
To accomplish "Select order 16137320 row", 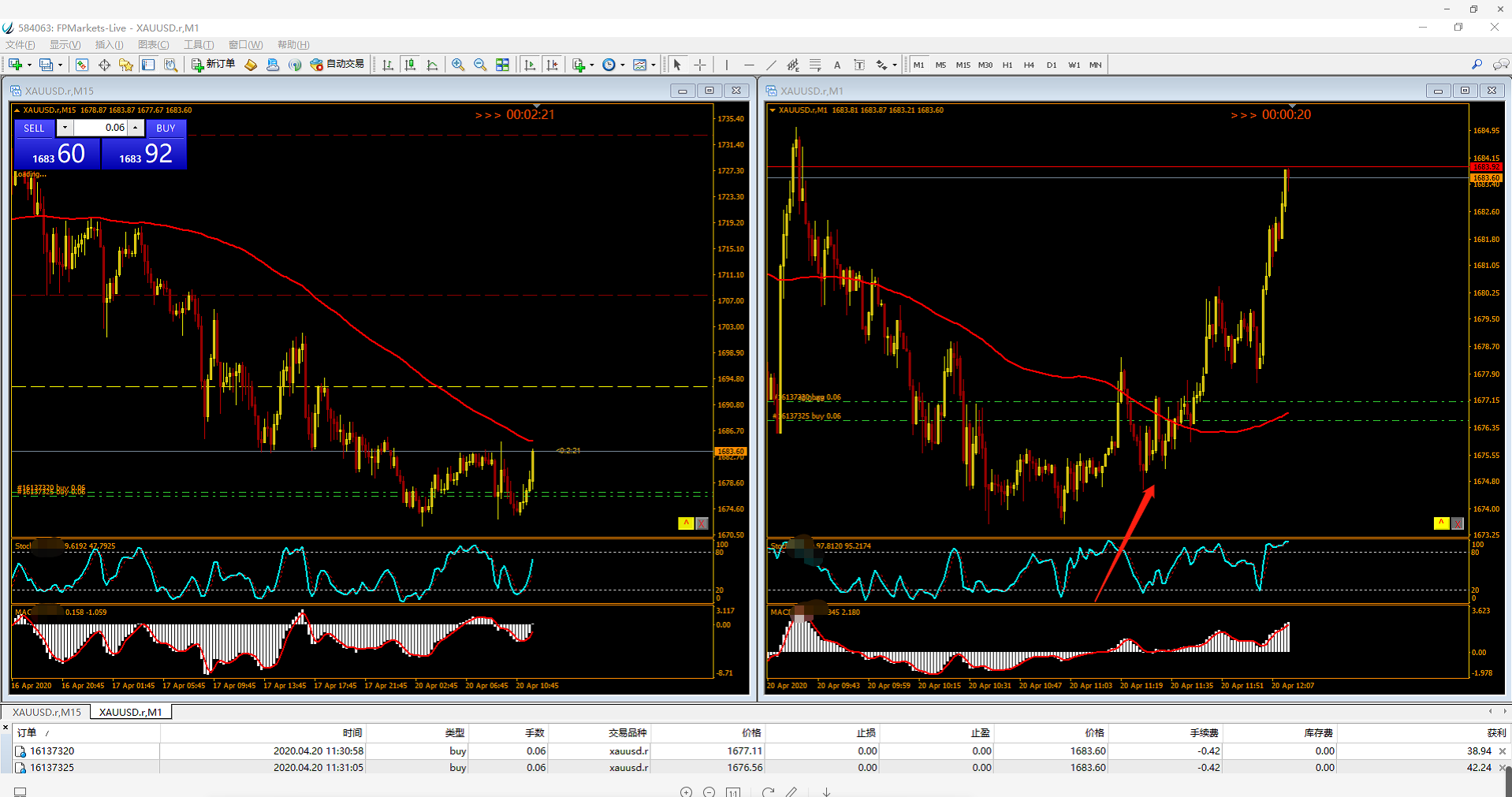I will point(761,751).
